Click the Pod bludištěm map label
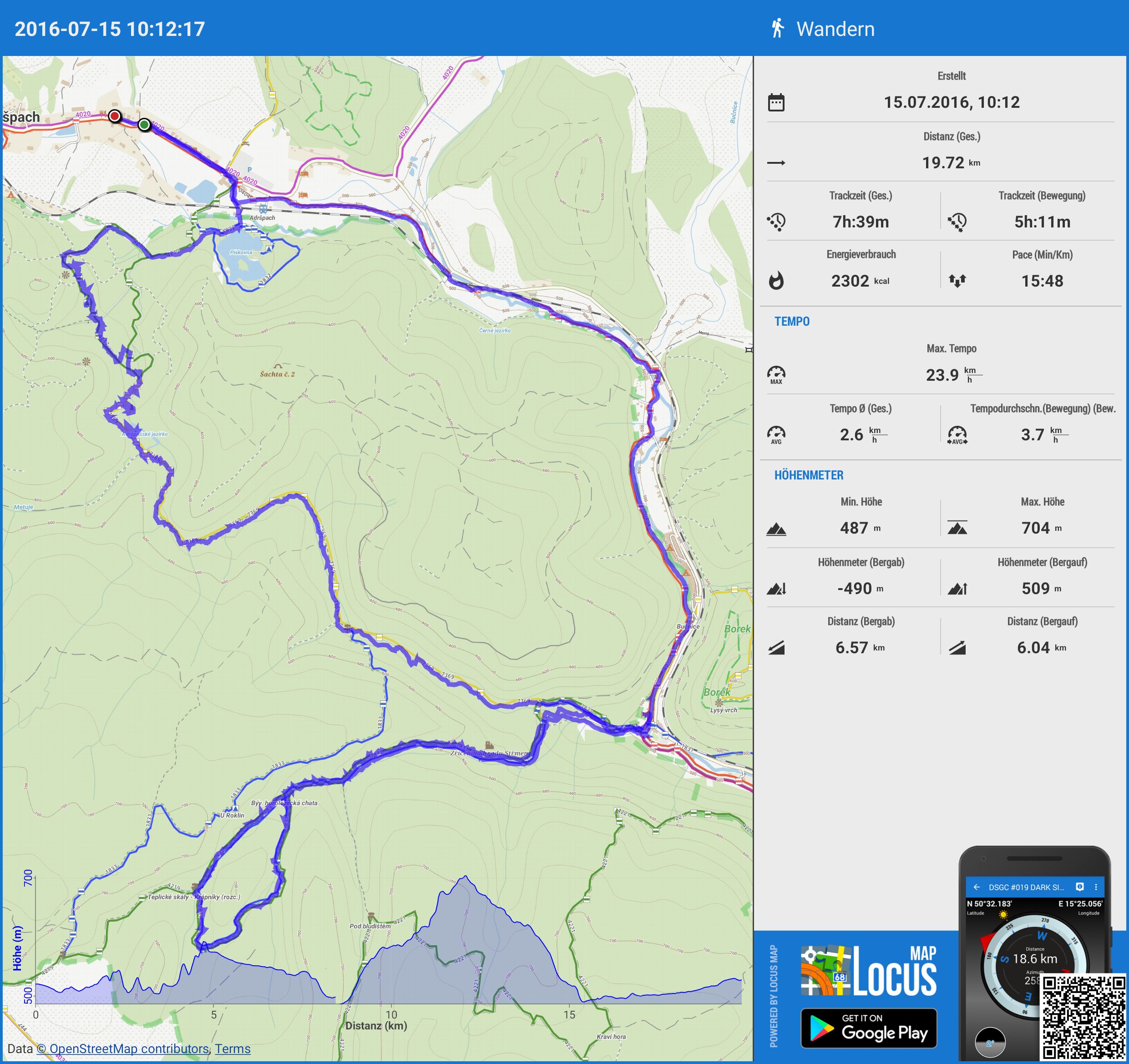This screenshot has width=1129, height=1064. [370, 926]
